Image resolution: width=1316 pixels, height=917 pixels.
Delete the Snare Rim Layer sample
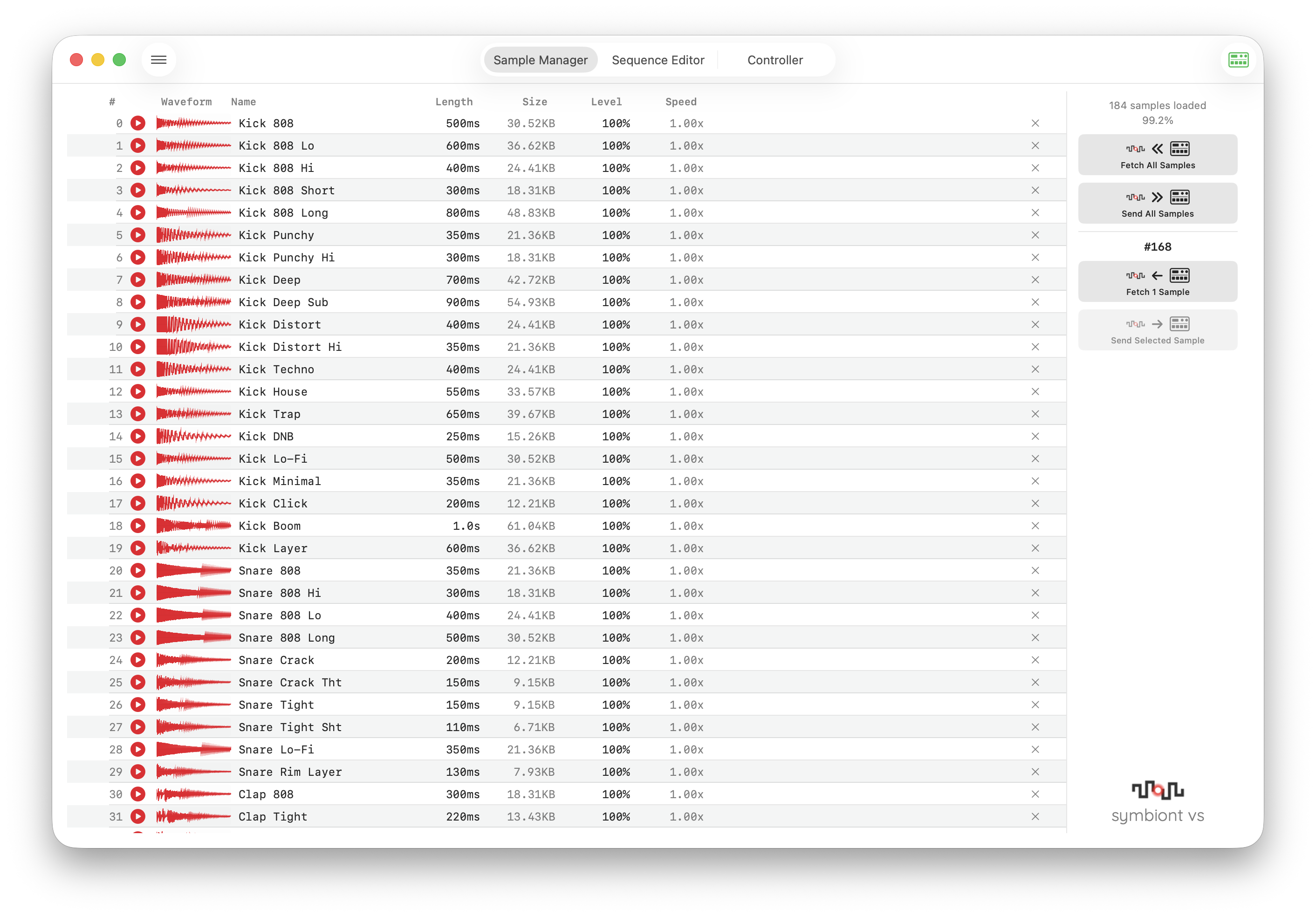[1035, 772]
